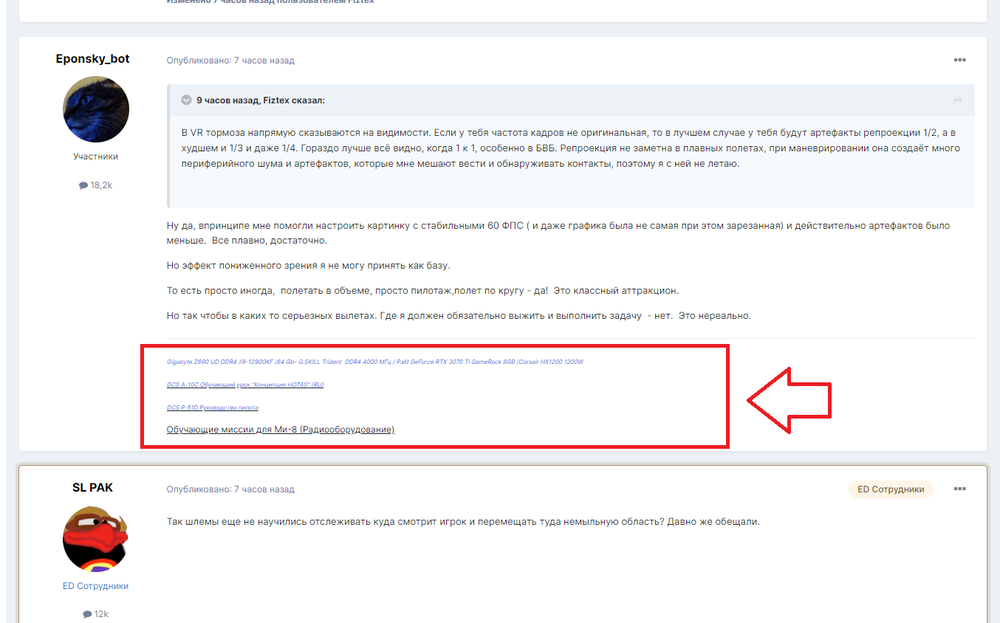The width and height of the screenshot is (1000, 623).
Task: Open the options menu for Eponsky_bot's post
Action: pos(959,60)
